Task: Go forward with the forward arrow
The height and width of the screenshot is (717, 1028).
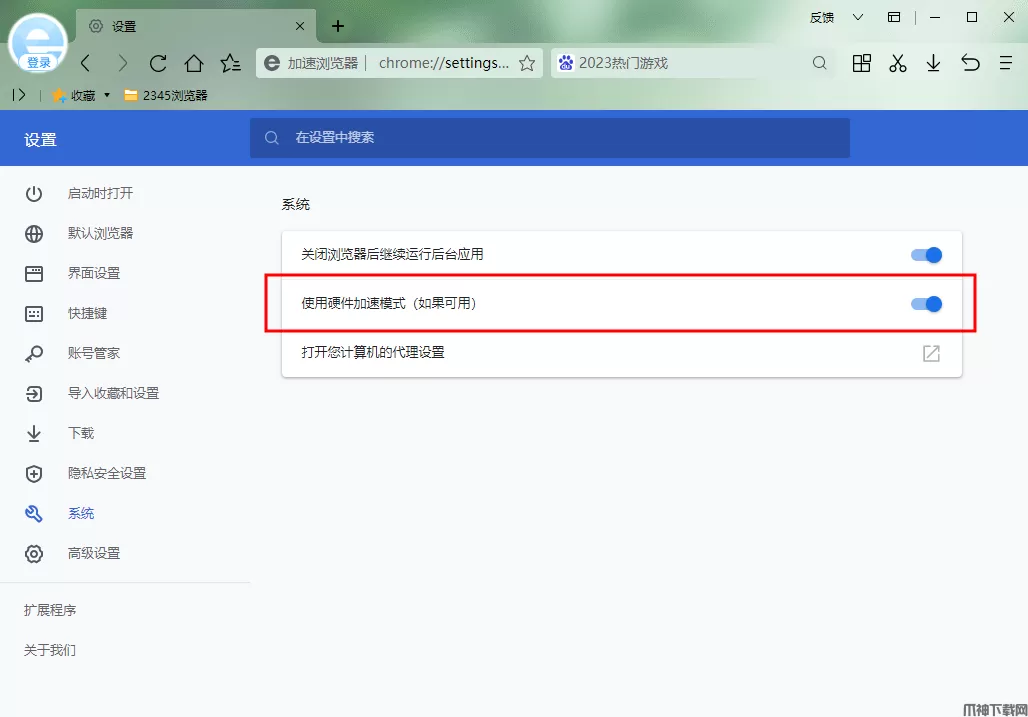Action: click(x=123, y=63)
